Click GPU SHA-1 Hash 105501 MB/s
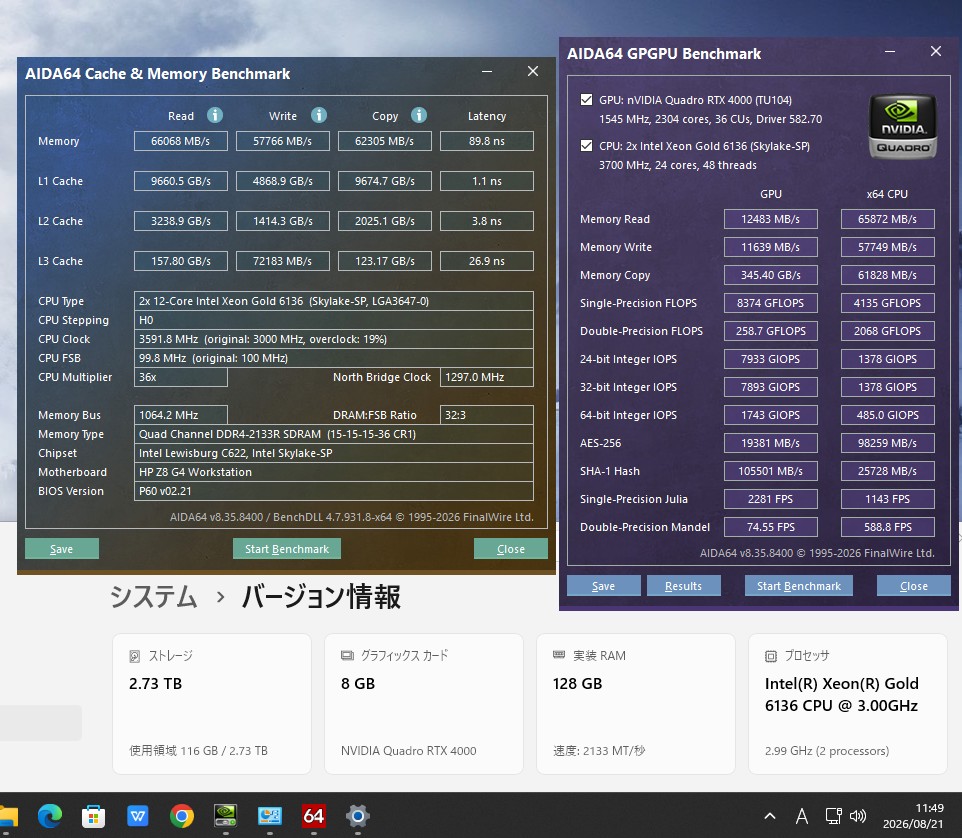 pyautogui.click(x=771, y=471)
